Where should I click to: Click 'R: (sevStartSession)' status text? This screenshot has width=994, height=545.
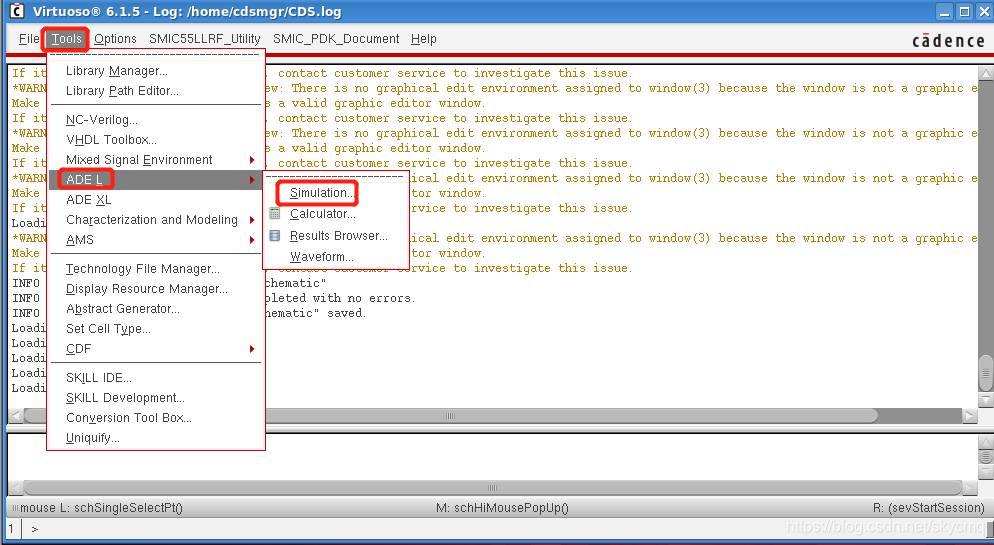(929, 508)
